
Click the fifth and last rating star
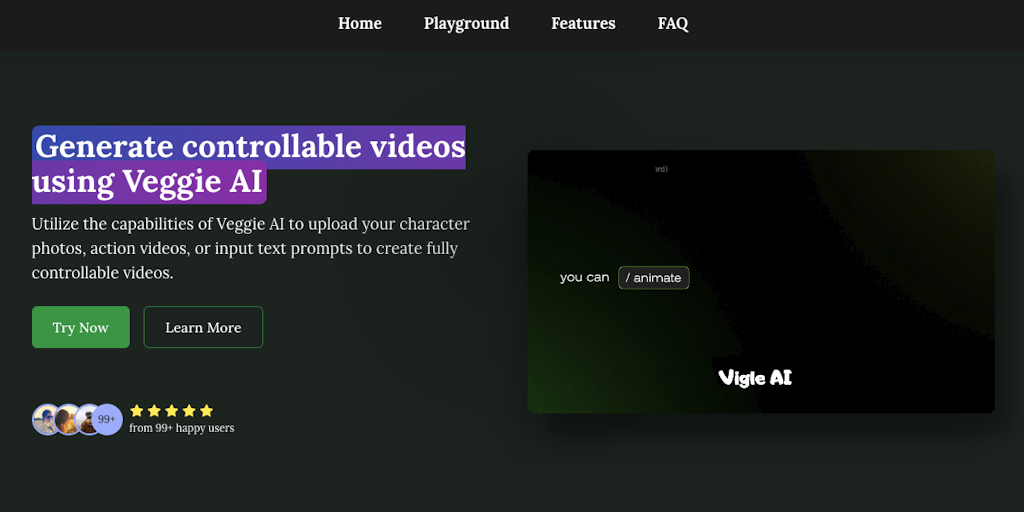[206, 410]
